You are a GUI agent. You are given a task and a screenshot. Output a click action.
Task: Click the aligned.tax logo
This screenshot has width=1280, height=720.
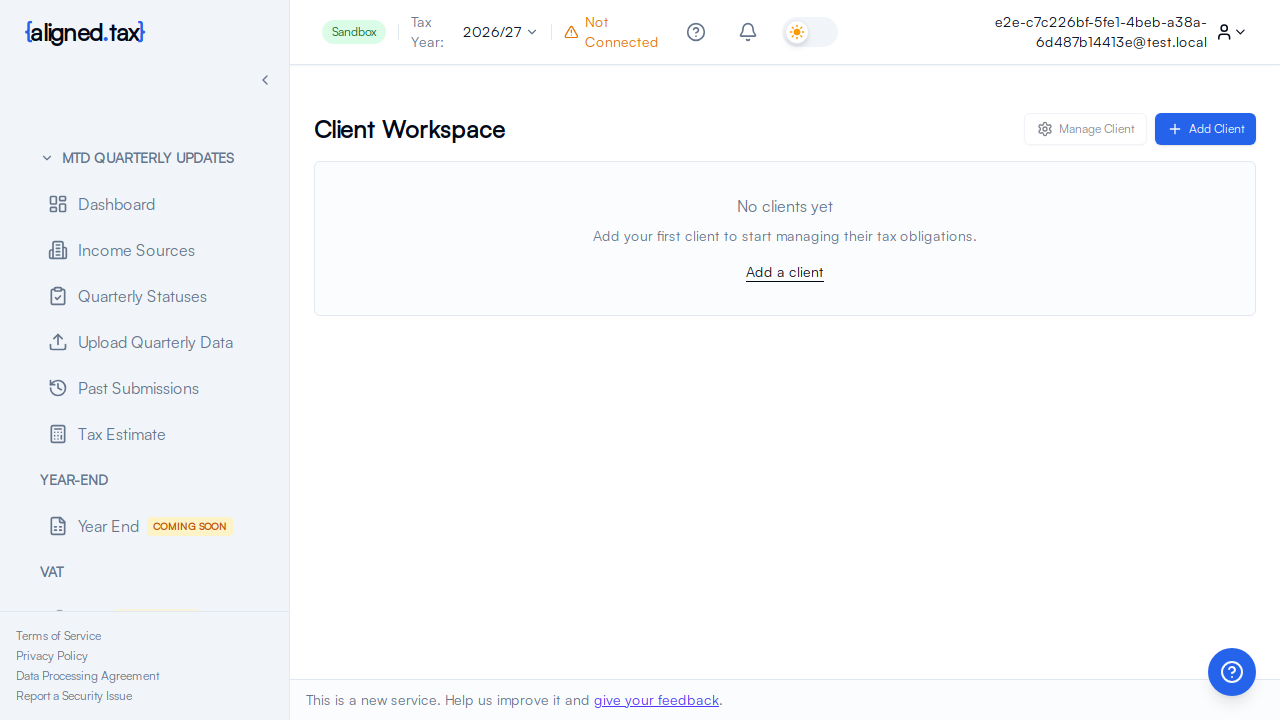[x=84, y=32]
